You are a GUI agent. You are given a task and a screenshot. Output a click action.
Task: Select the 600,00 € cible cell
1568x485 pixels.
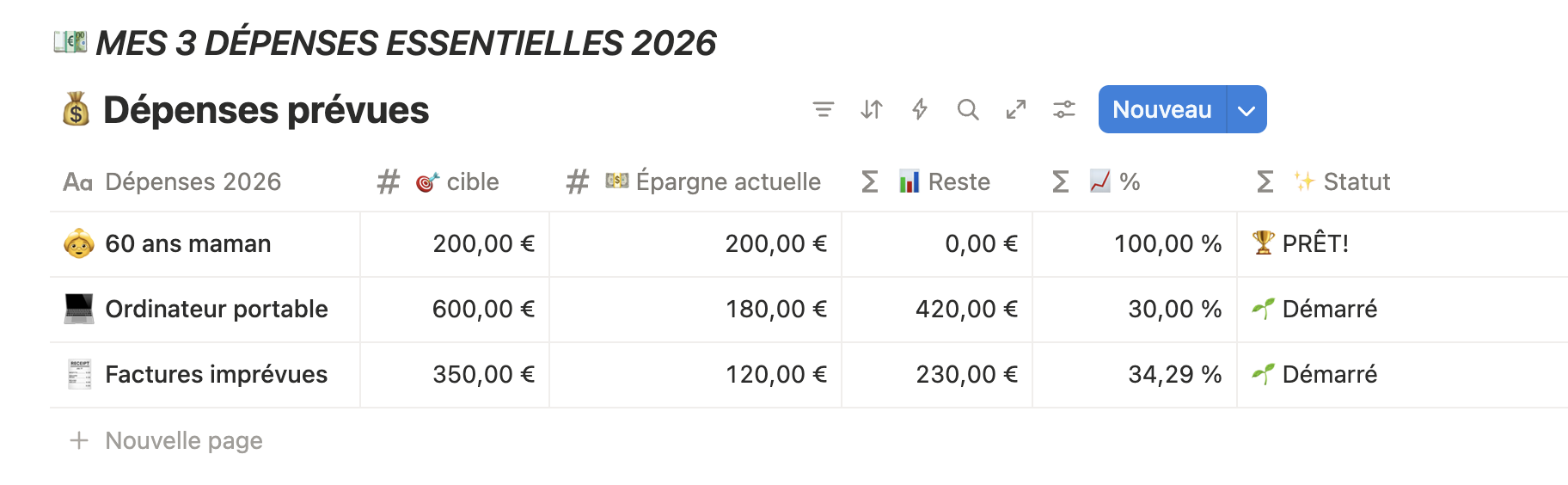click(455, 310)
